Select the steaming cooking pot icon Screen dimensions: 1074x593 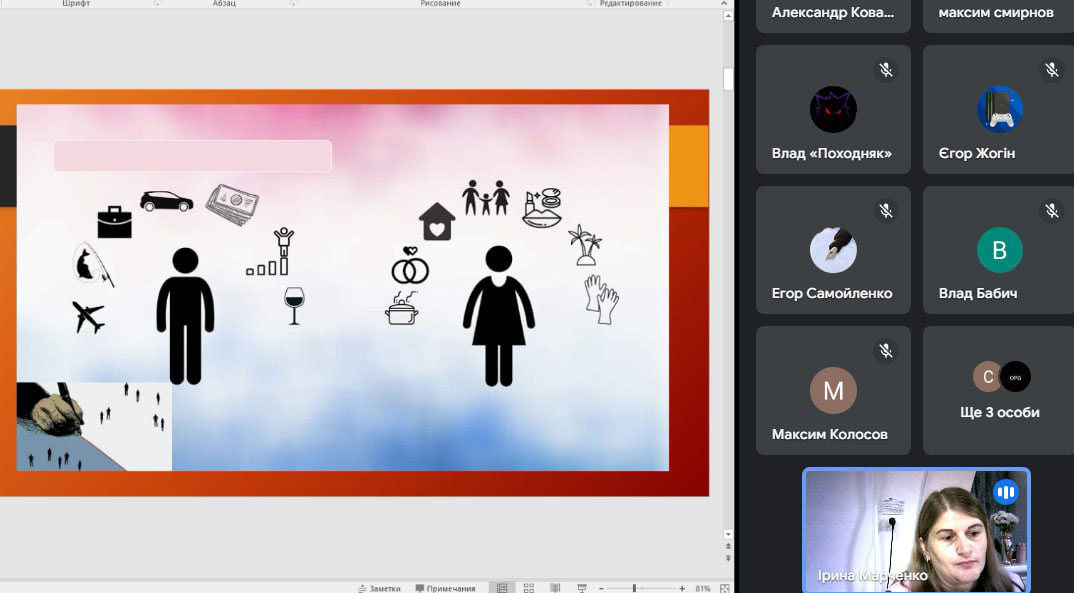click(x=401, y=308)
